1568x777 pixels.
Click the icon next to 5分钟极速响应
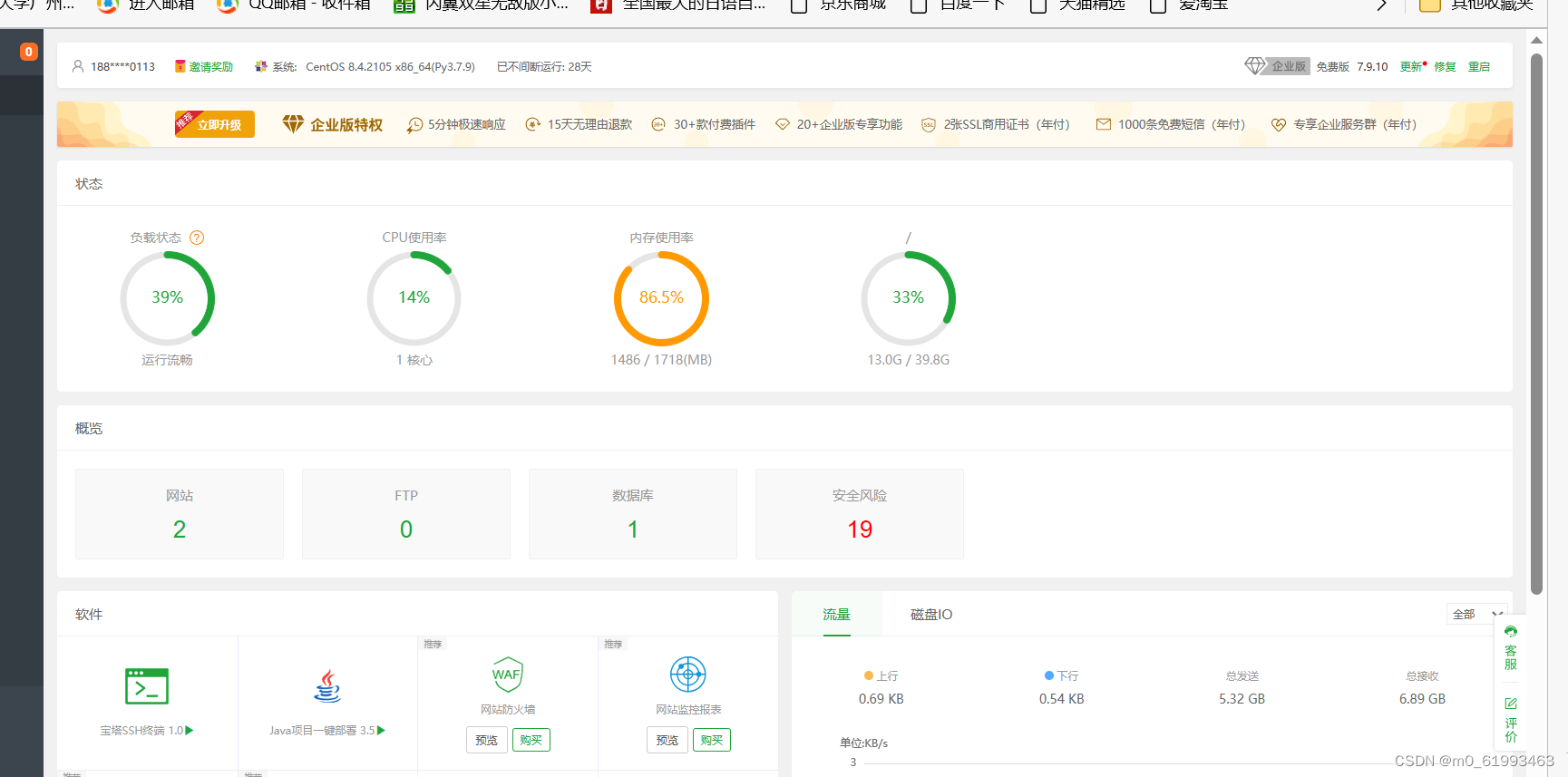pos(414,125)
